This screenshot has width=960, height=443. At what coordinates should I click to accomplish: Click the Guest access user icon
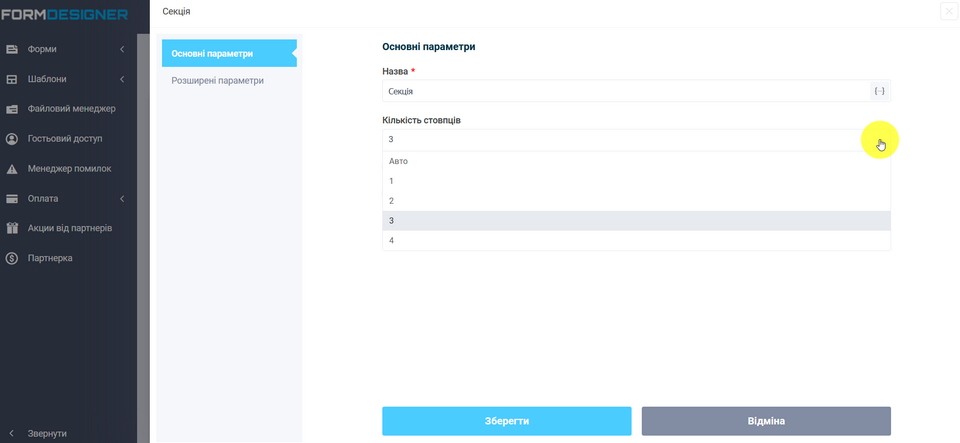[13, 139]
